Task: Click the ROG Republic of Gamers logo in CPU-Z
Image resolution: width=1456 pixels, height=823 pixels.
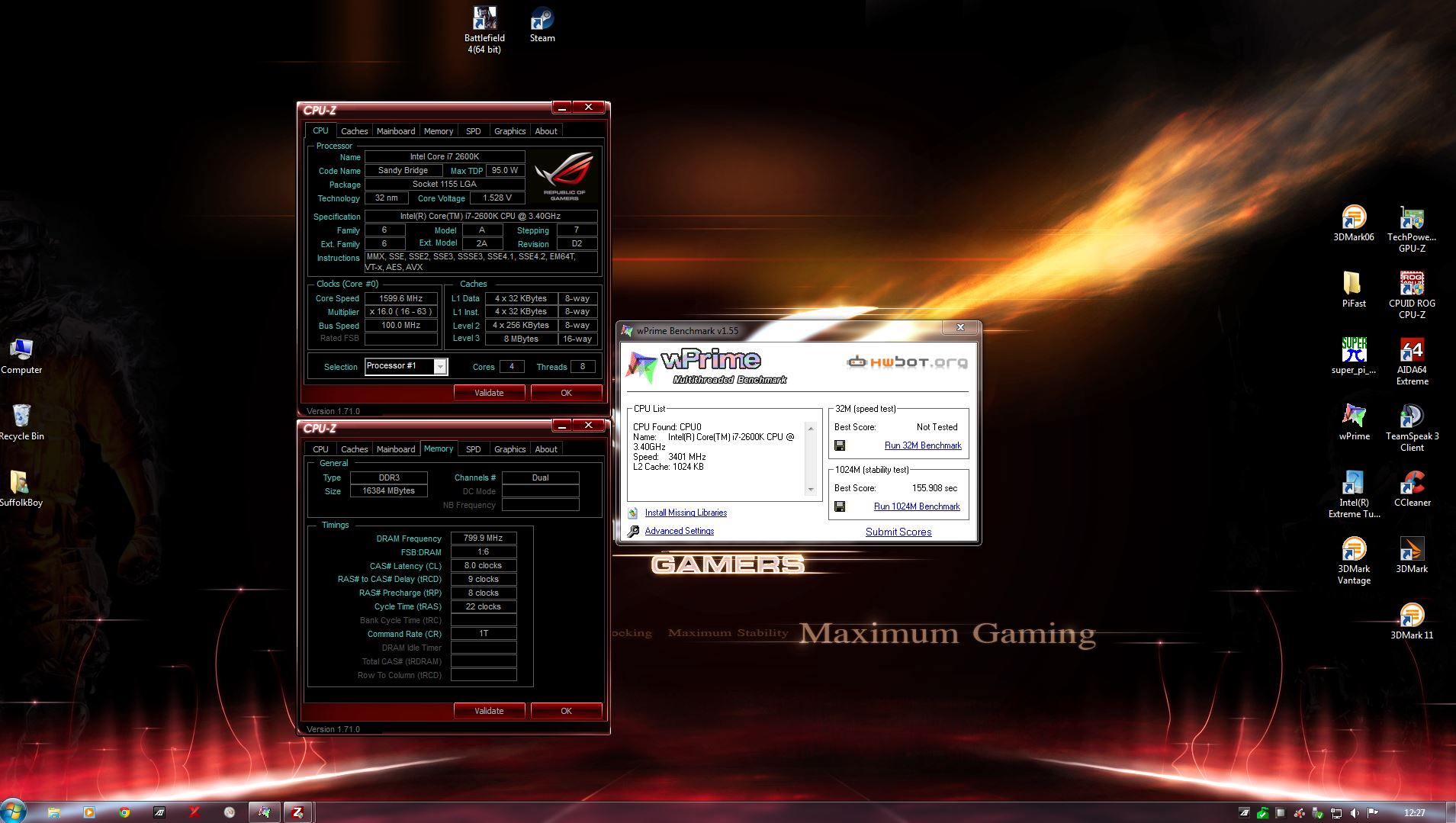Action: point(564,175)
